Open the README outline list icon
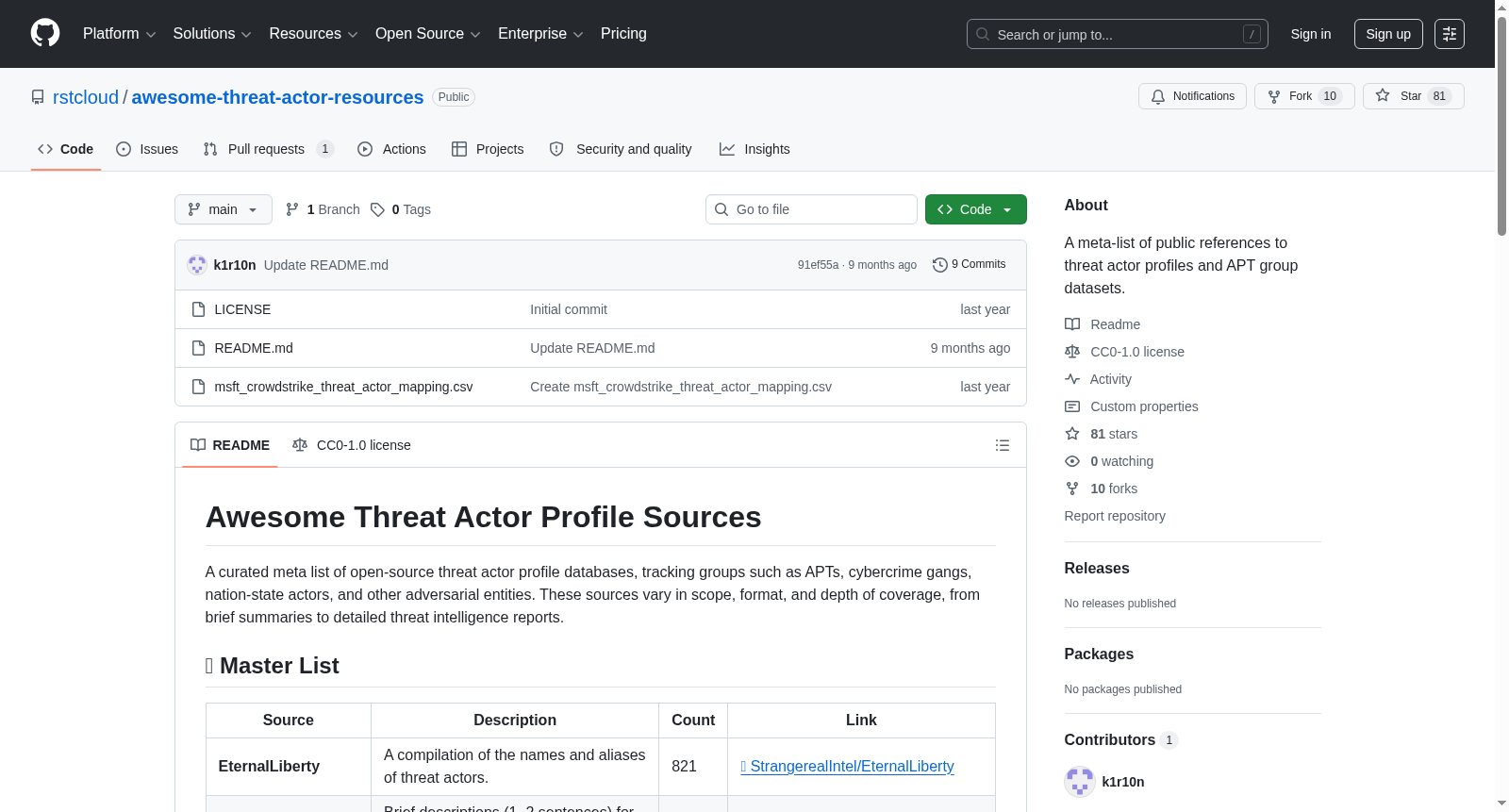 1003,445
